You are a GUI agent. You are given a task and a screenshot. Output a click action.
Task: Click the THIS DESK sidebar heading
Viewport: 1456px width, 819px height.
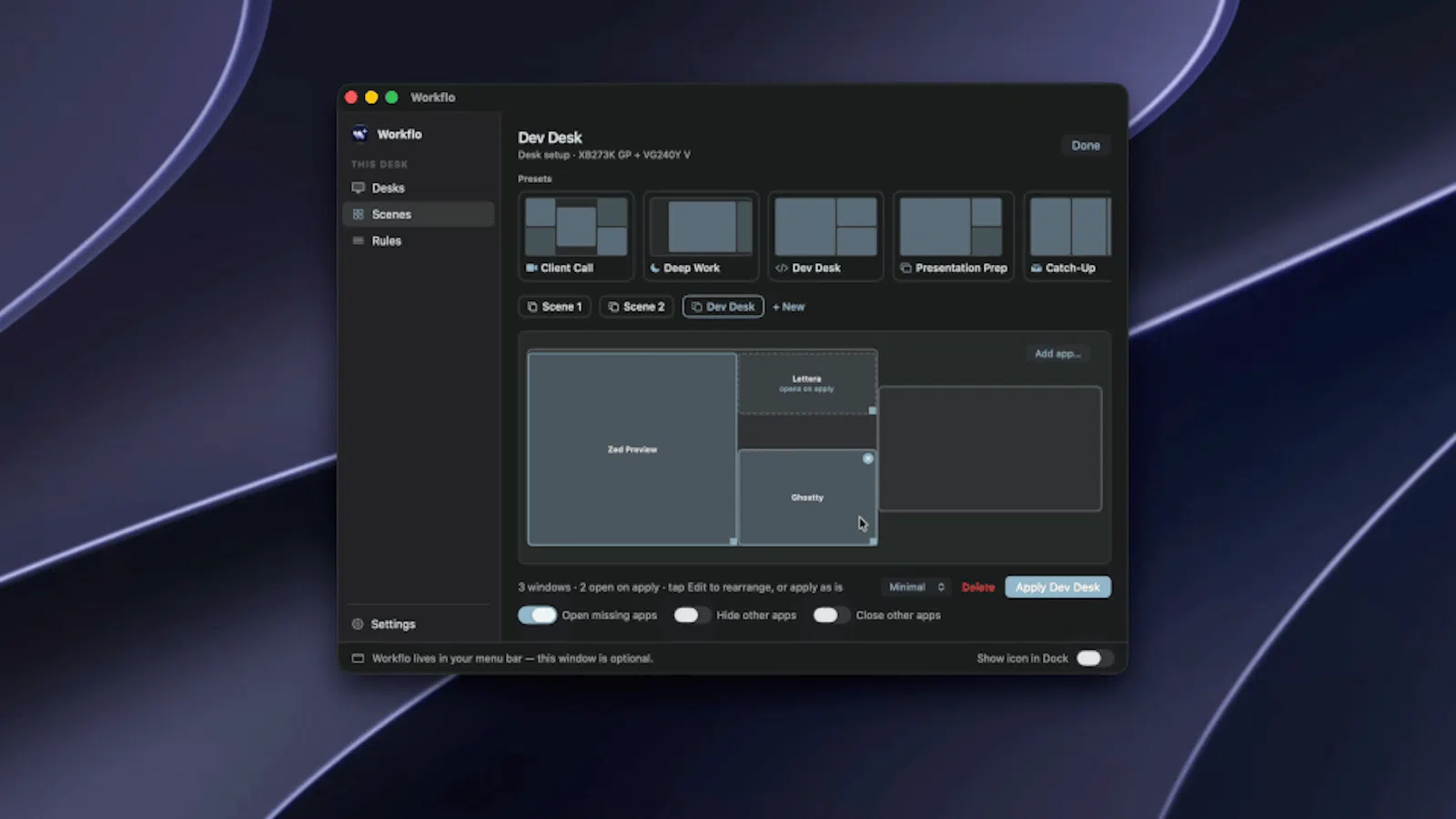click(379, 165)
